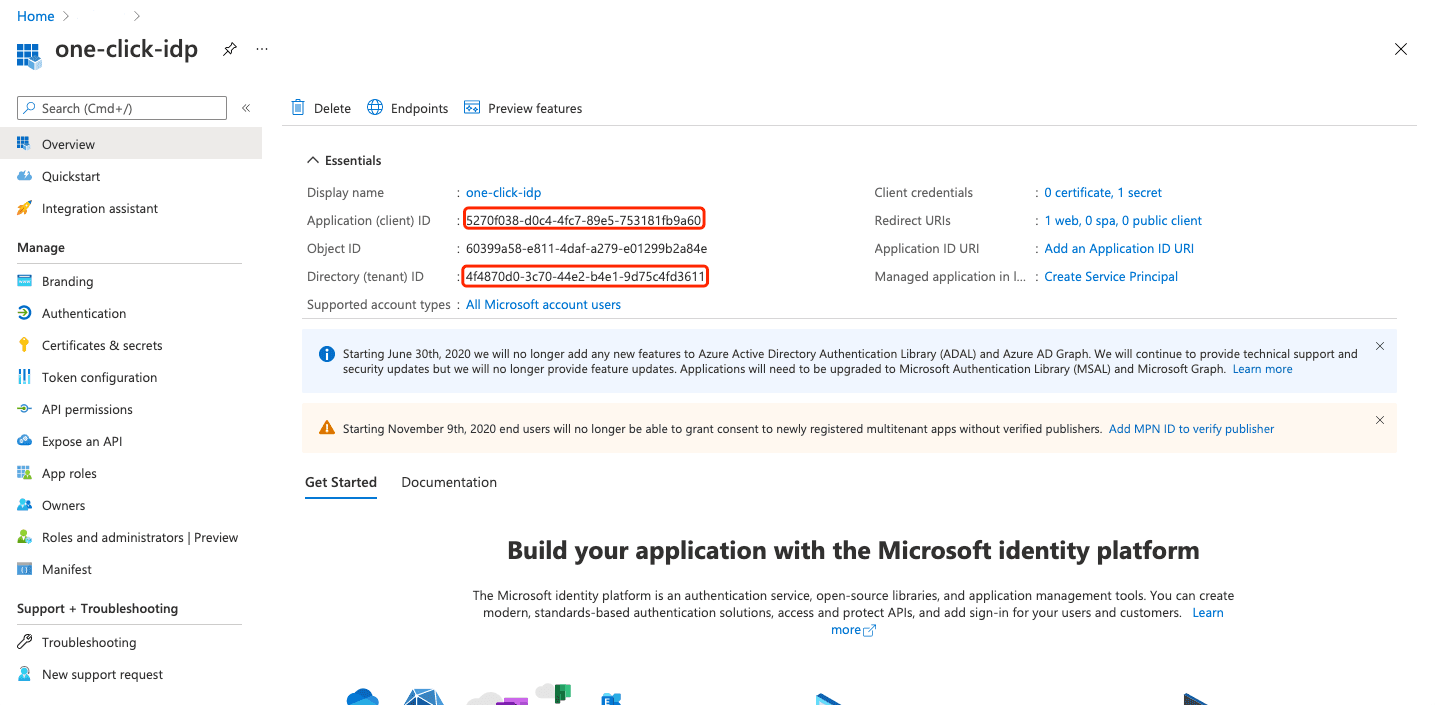Open Token configuration page
Image resolution: width=1435 pixels, height=705 pixels.
(x=99, y=377)
